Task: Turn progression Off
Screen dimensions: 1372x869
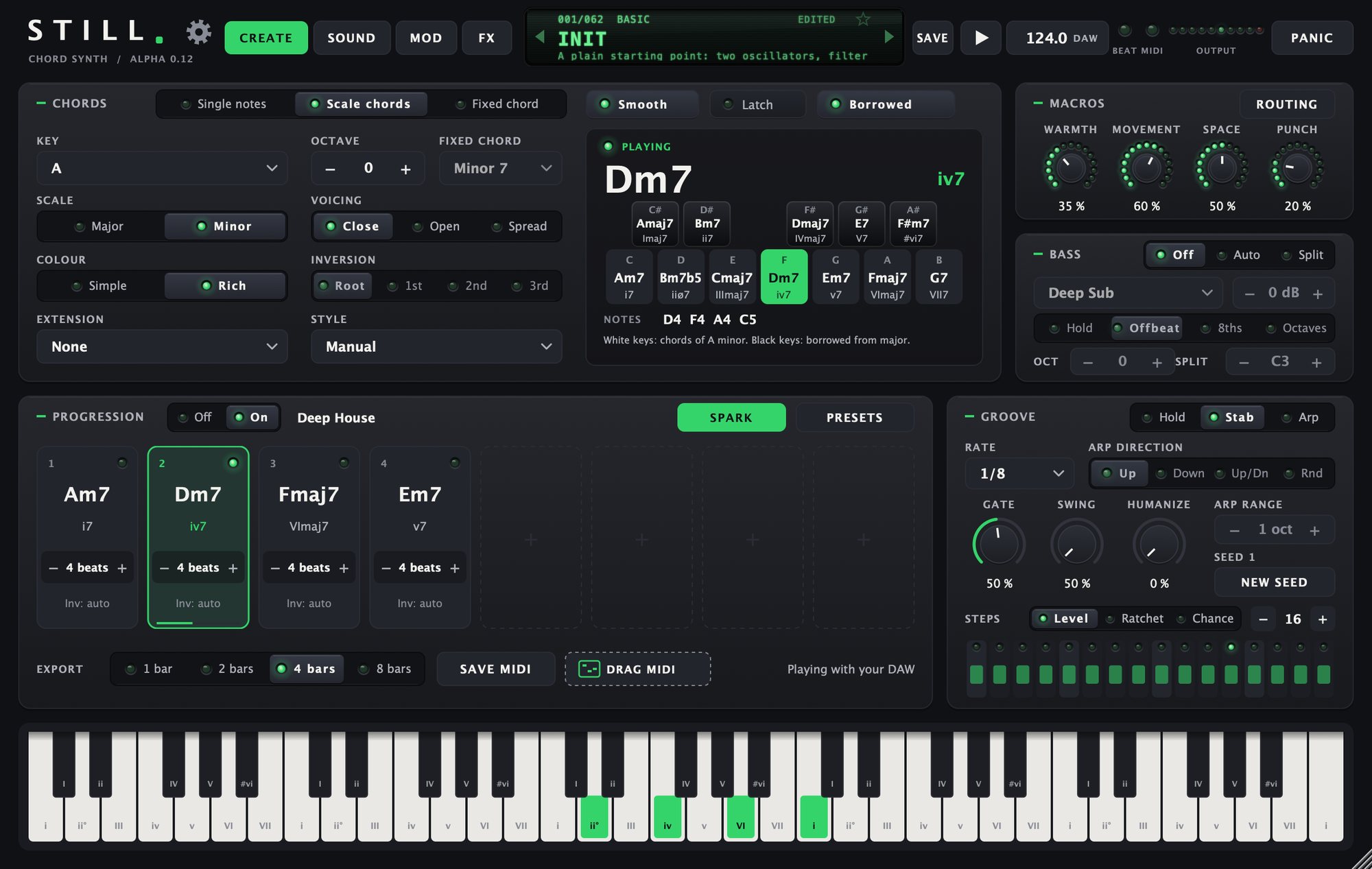Action: coord(196,417)
